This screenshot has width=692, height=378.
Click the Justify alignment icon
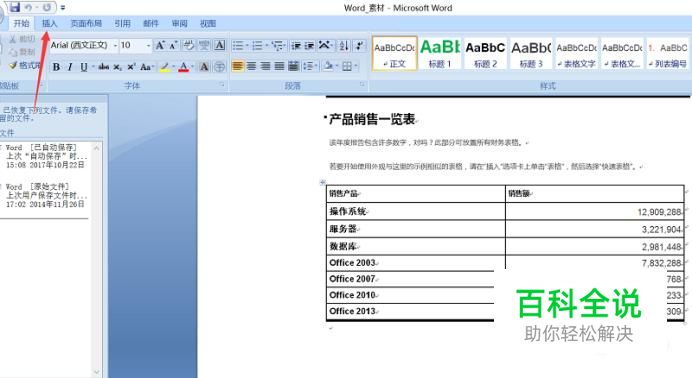pyautogui.click(x=279, y=67)
